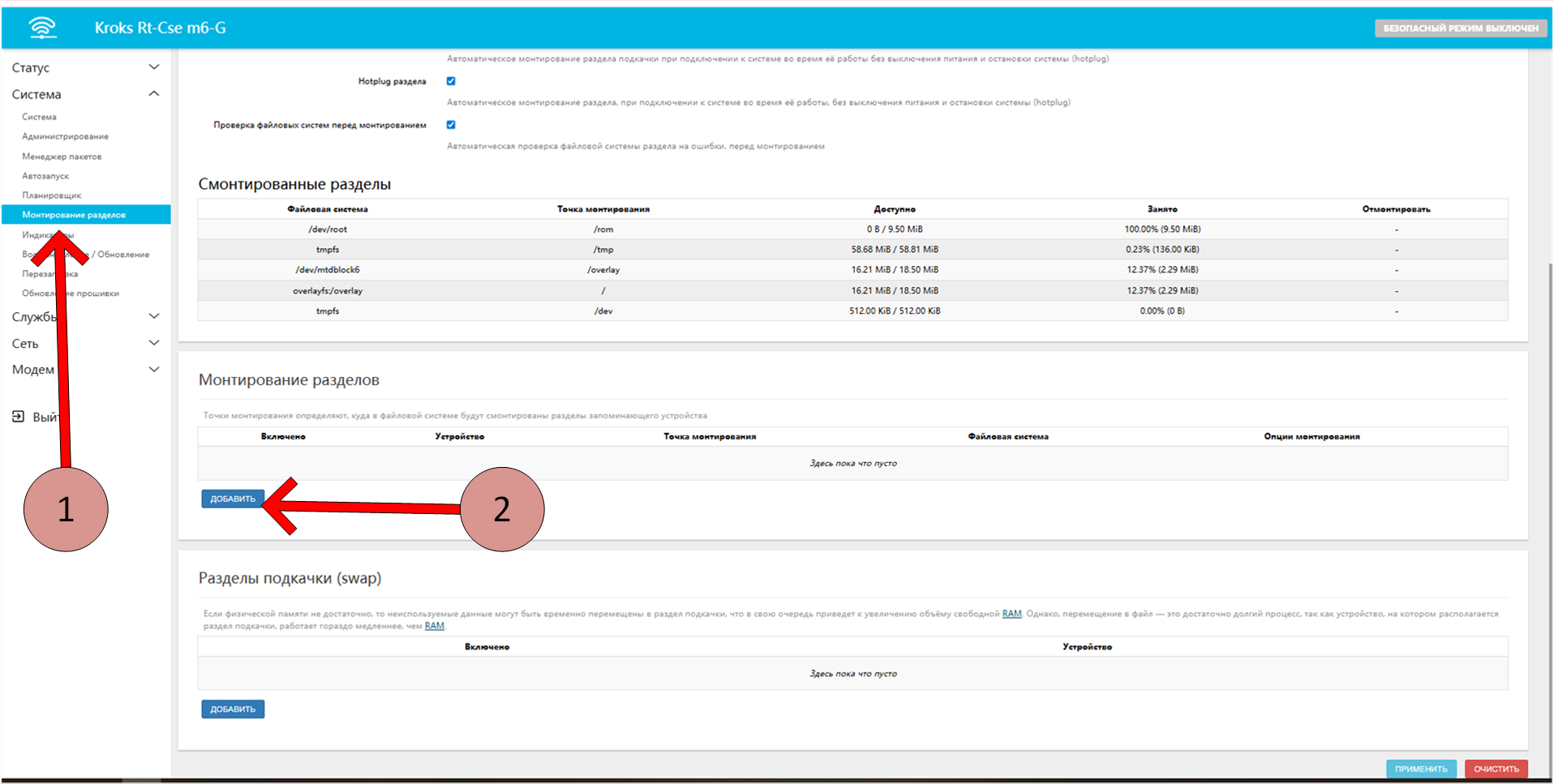Expand the Модем section chevron
This screenshot has height=784, width=1554.
154,370
